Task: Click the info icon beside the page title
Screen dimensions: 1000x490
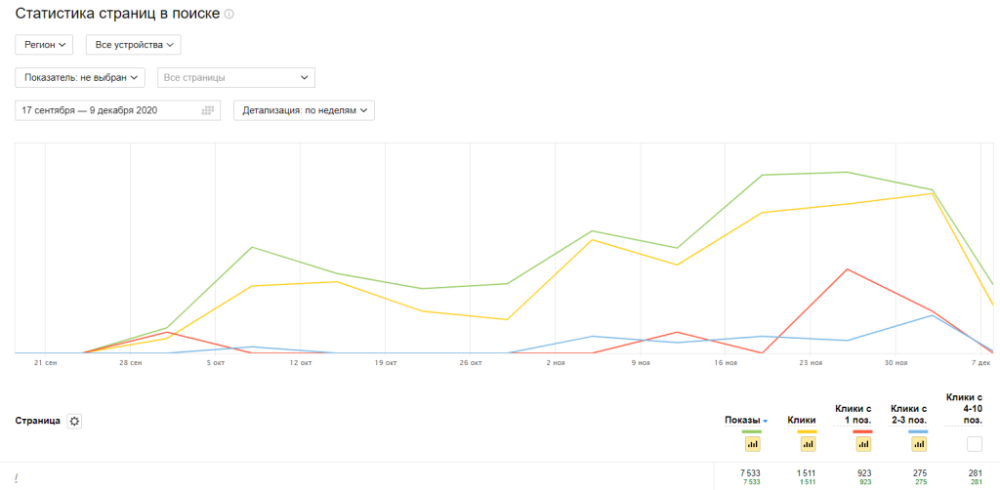Action: tap(229, 15)
